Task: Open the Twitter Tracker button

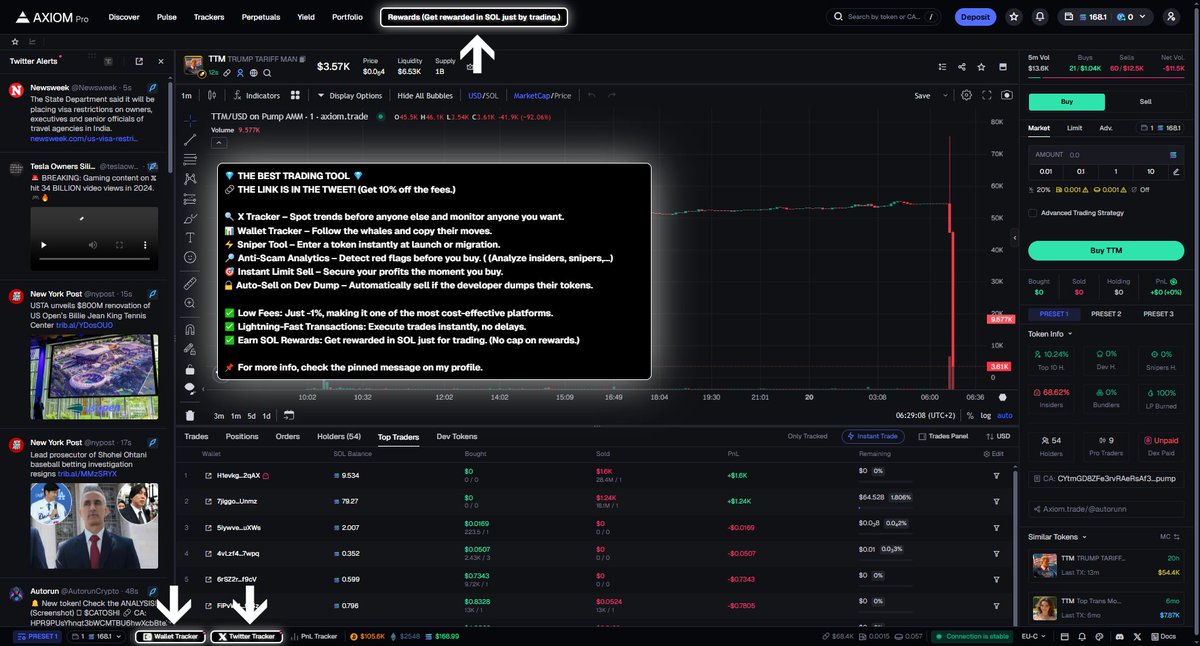Action: tap(246, 636)
